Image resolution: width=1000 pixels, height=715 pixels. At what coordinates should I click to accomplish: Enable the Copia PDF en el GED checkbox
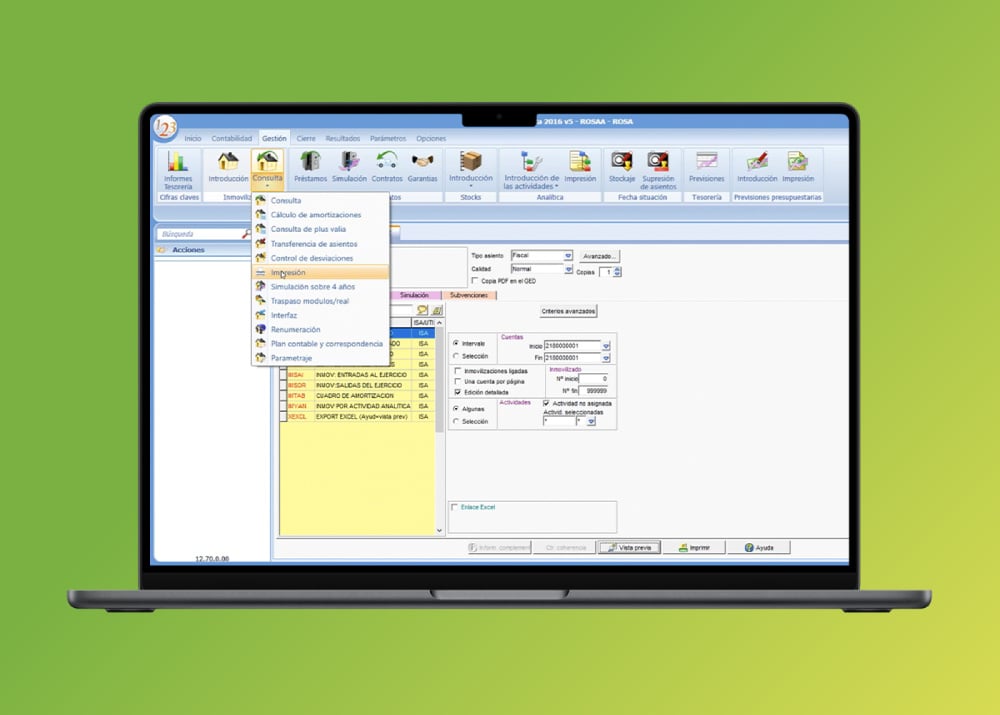(x=475, y=281)
